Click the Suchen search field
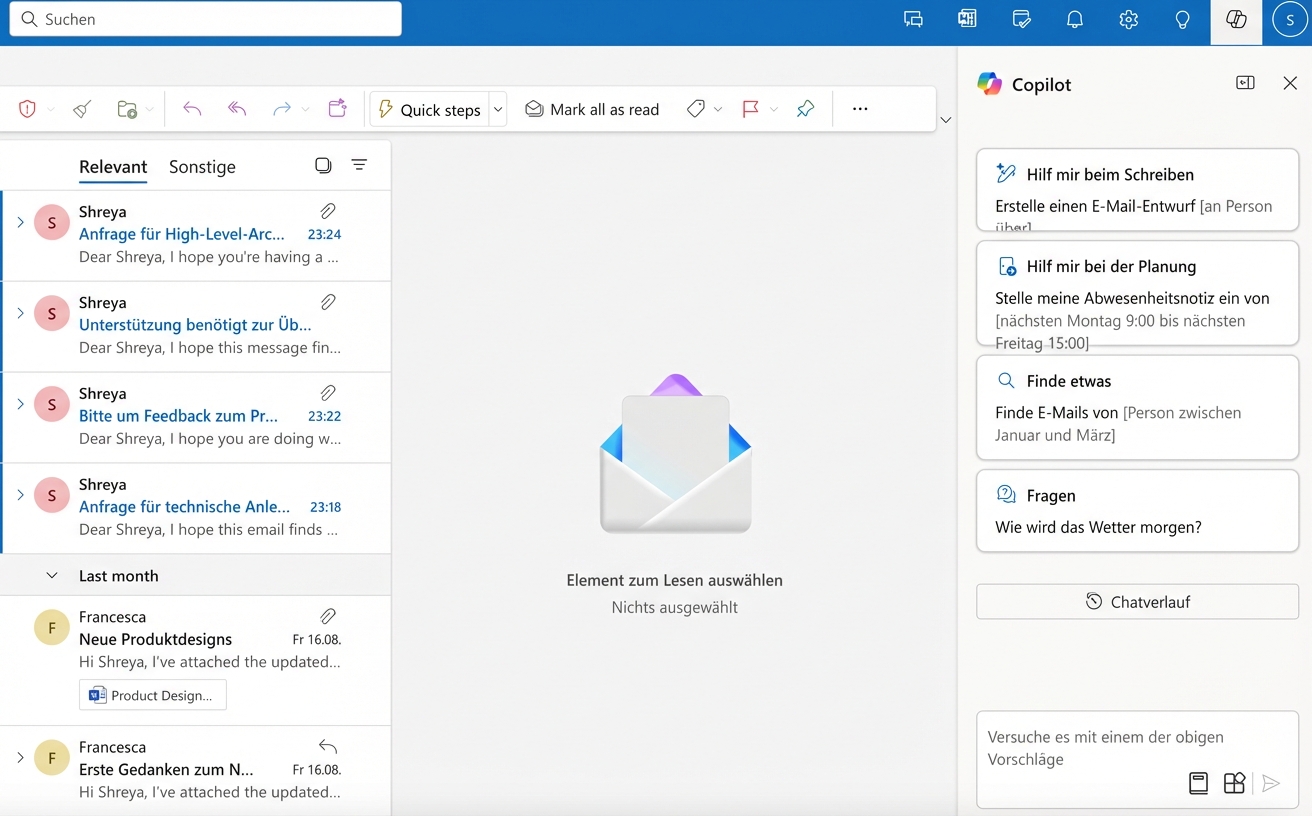 click(205, 19)
